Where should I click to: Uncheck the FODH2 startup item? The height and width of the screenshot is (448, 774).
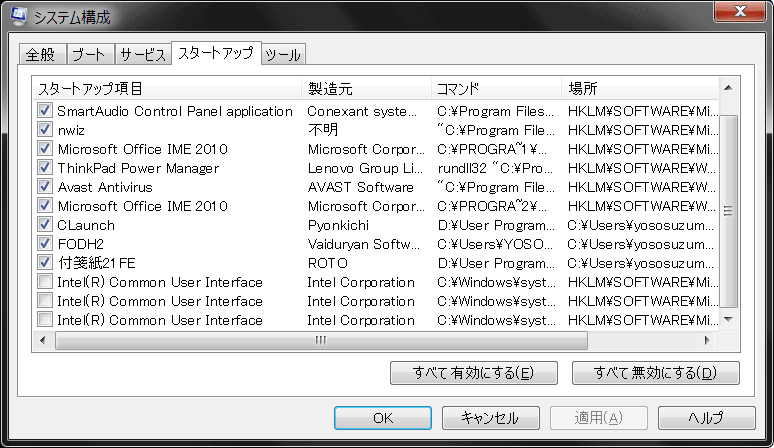pos(45,244)
